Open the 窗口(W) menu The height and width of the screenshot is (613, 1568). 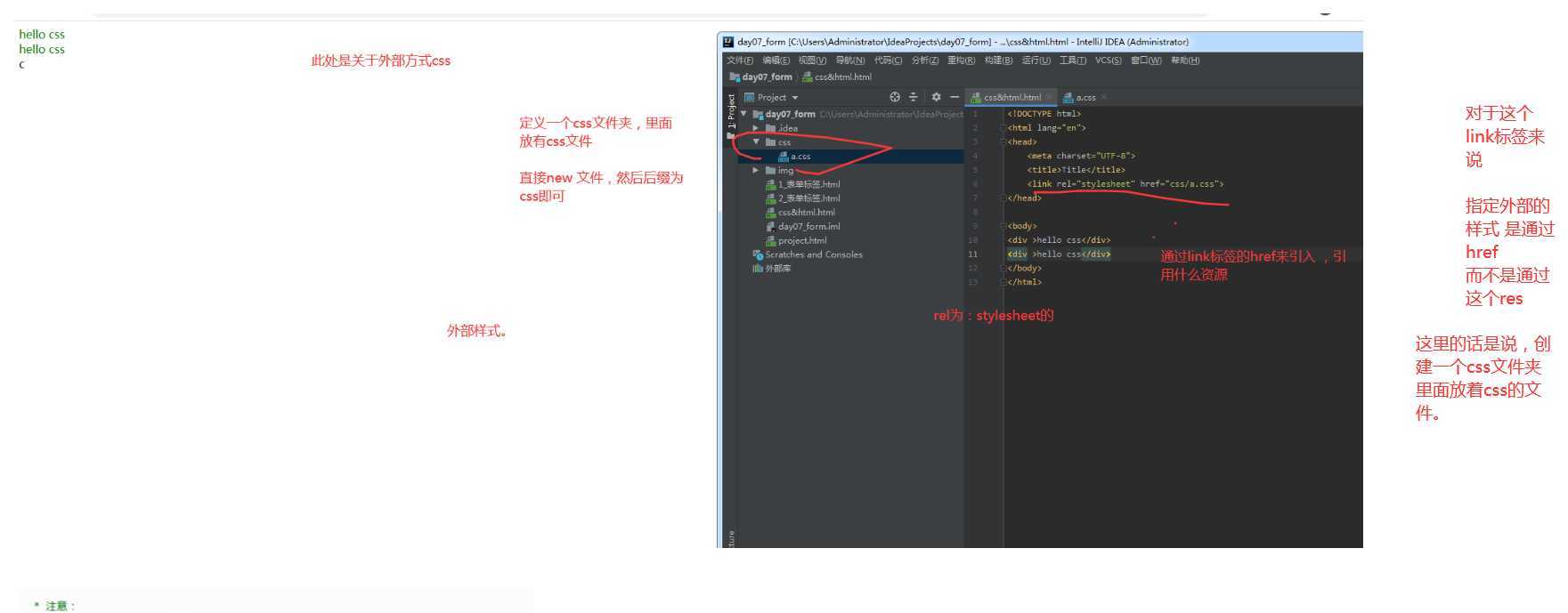1147,60
